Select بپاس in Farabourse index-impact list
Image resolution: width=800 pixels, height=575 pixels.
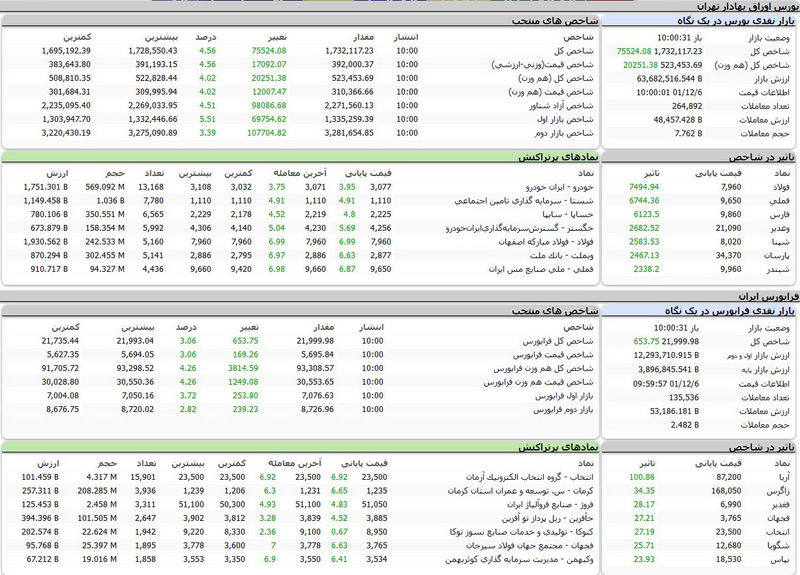pos(780,560)
